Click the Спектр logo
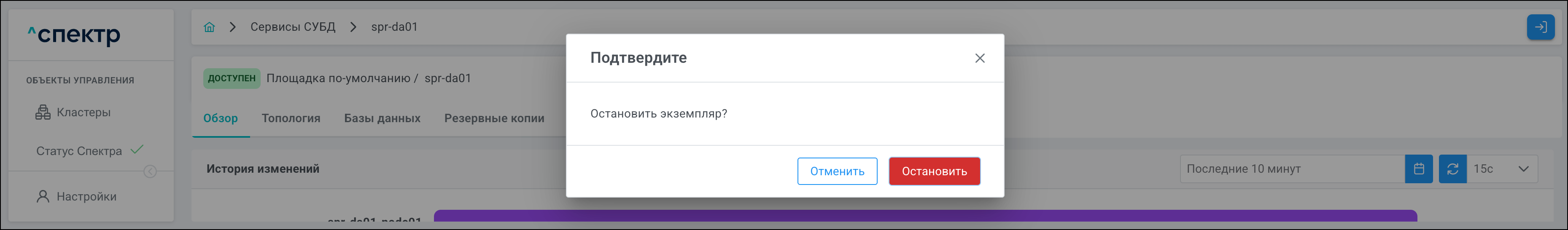This screenshot has width=1568, height=230. point(74,35)
